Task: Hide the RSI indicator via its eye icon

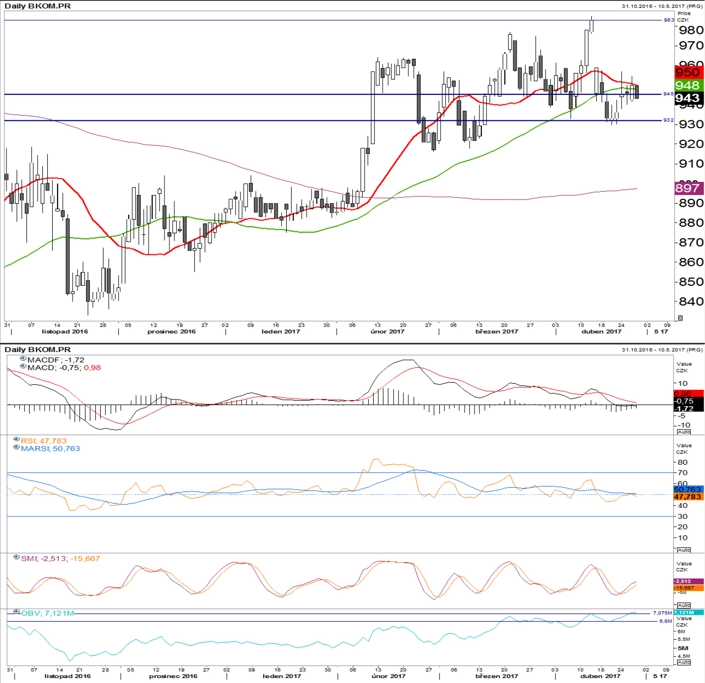Action: click(x=17, y=440)
